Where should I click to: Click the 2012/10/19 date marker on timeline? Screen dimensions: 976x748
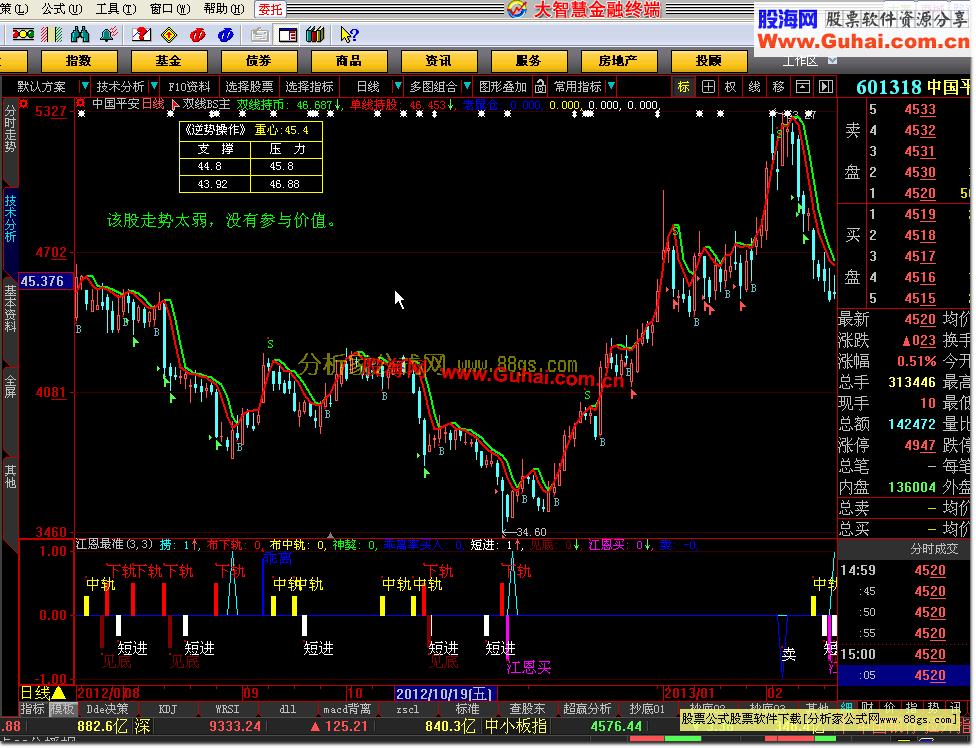446,693
